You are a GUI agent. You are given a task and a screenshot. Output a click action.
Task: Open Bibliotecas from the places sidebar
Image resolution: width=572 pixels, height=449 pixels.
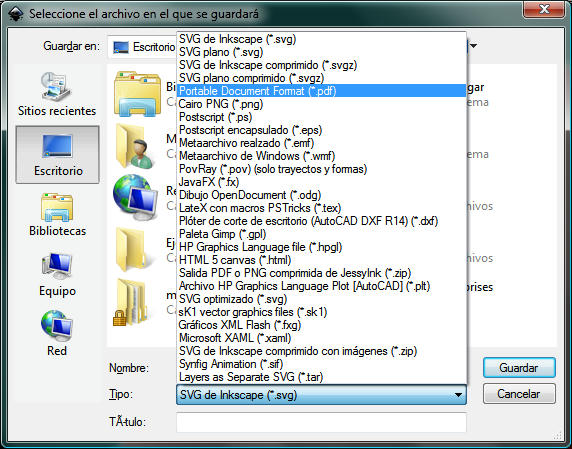click(57, 215)
